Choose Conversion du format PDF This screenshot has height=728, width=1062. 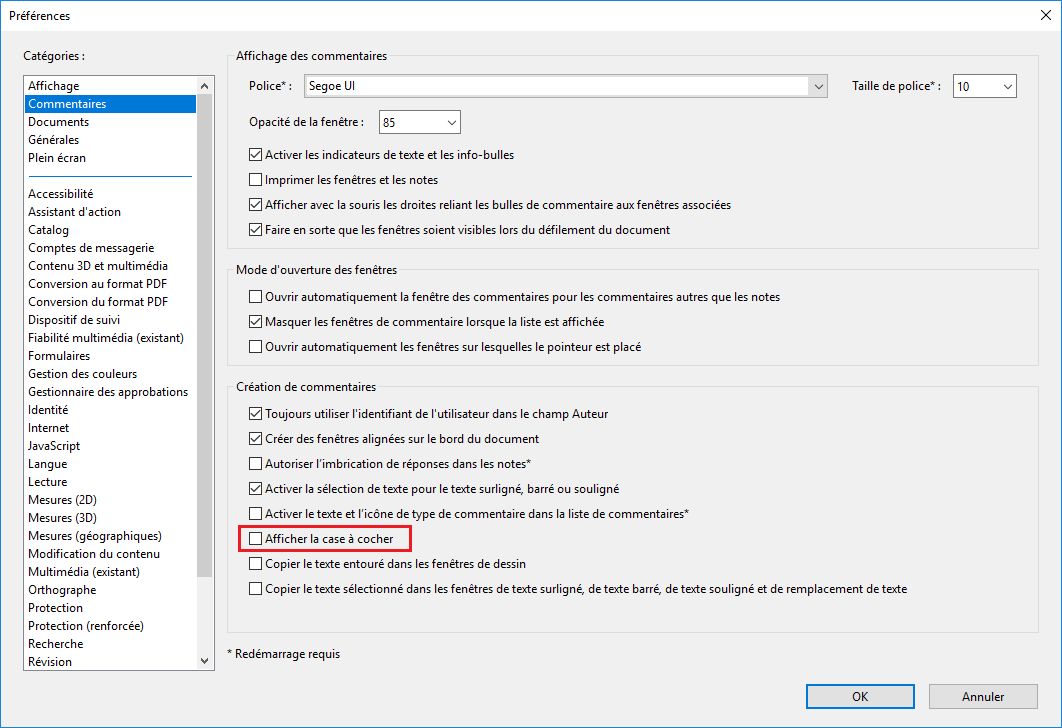coord(110,301)
